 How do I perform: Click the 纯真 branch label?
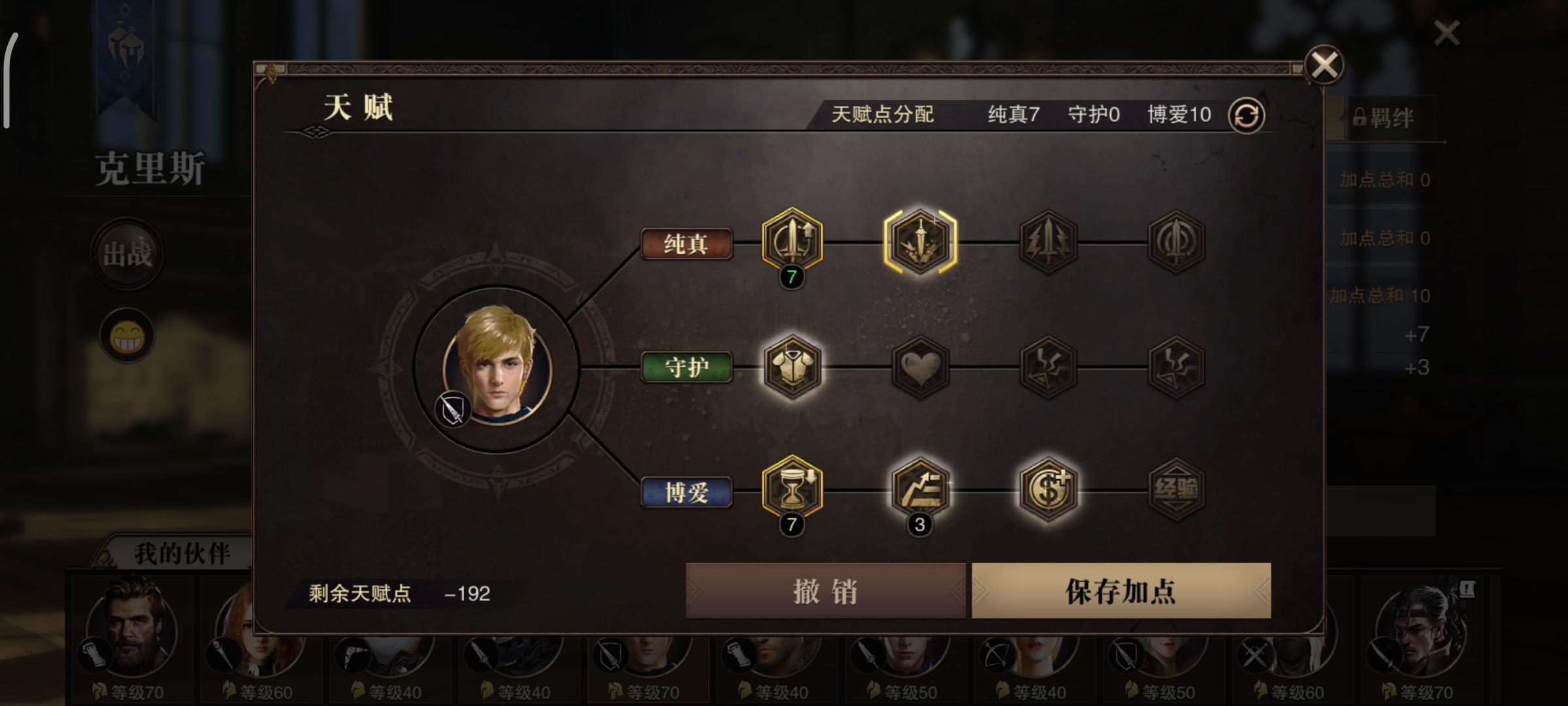pyautogui.click(x=686, y=244)
